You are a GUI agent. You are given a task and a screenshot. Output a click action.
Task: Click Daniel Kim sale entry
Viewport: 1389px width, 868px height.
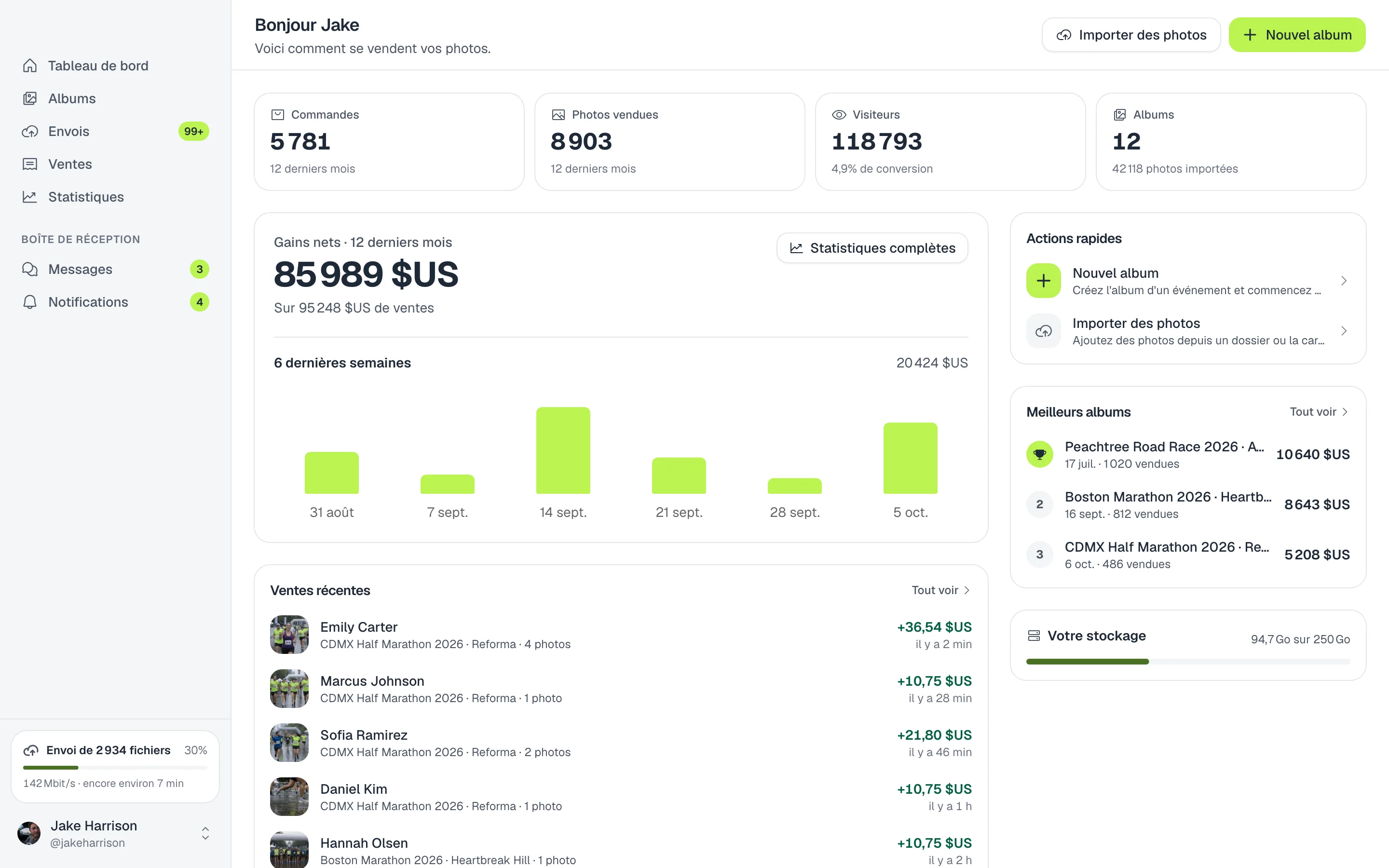[x=621, y=797]
